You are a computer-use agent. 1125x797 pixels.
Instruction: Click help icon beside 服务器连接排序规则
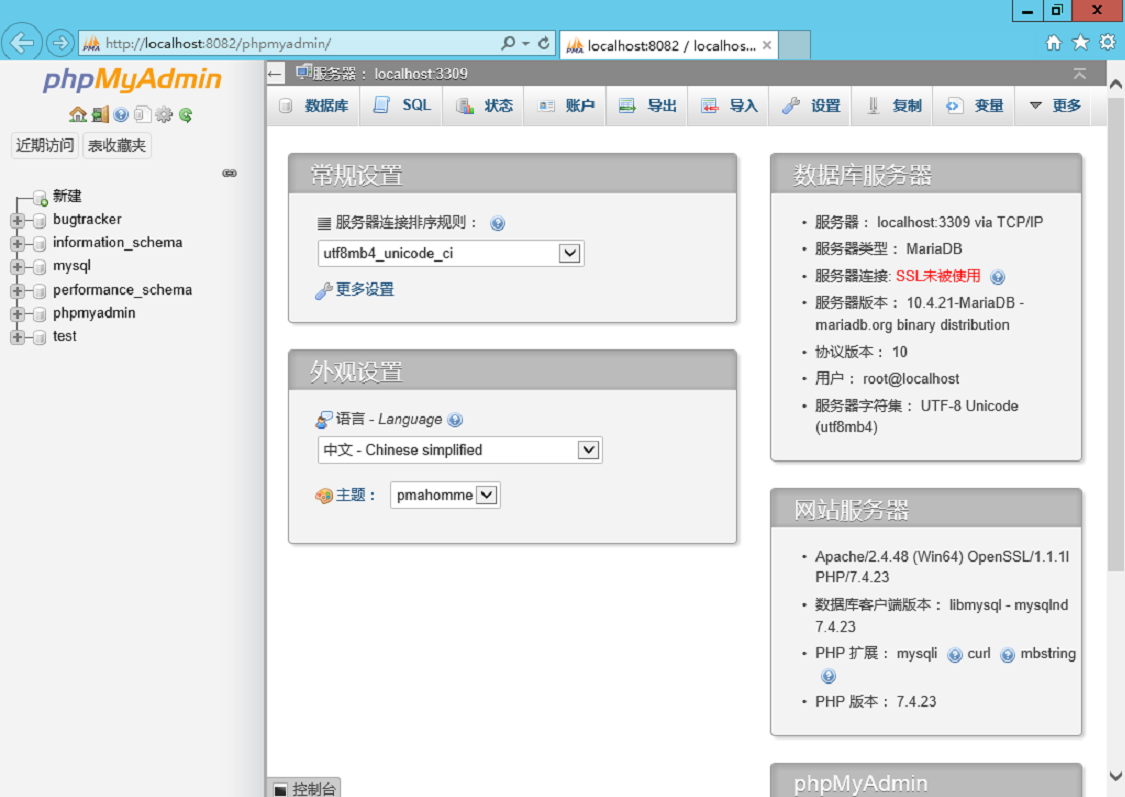click(x=497, y=224)
